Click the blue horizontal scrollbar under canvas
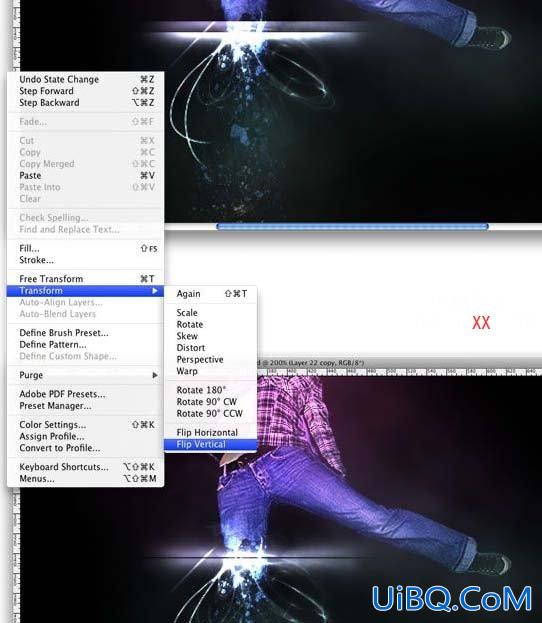The image size is (542, 623). (352, 226)
